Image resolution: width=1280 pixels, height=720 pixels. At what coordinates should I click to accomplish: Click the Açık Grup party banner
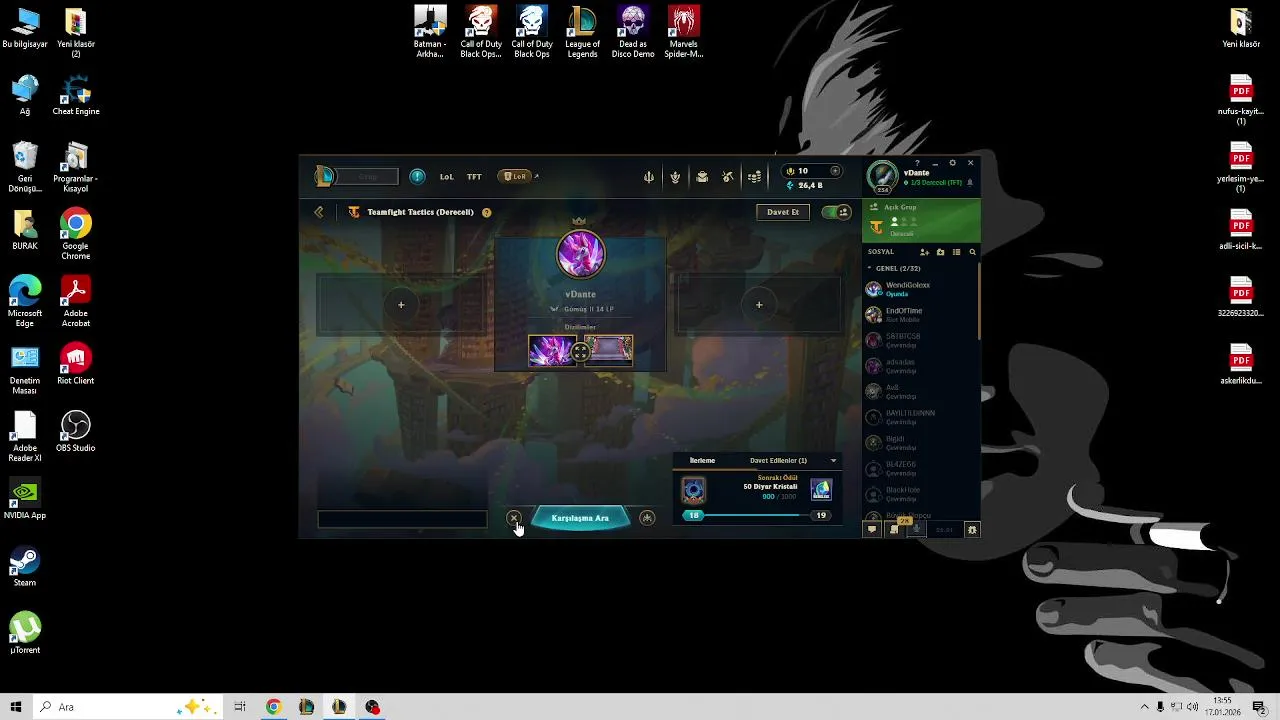(x=921, y=220)
